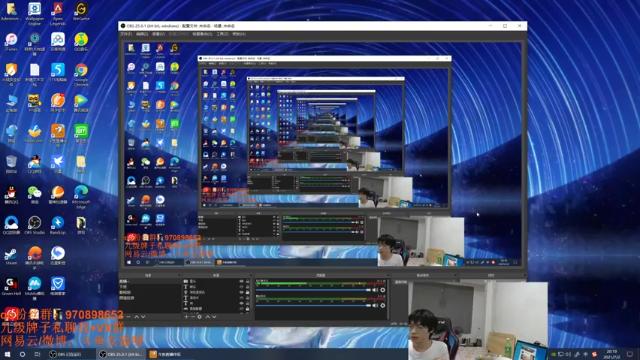
Task: Toggle visibility eye of first source
Action: 241,281
